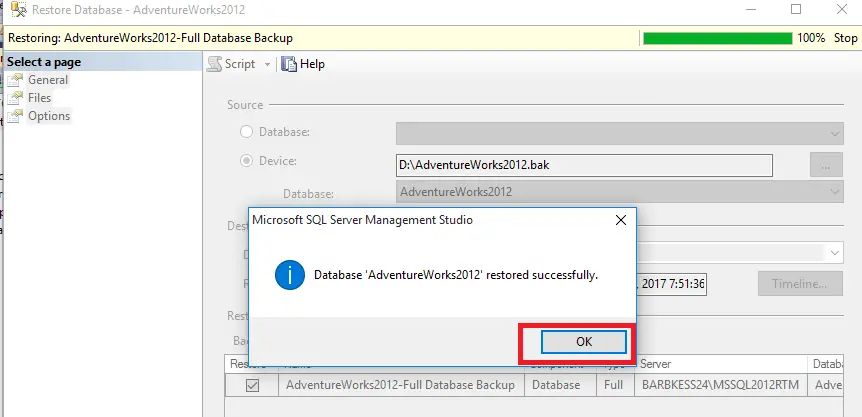862x417 pixels.
Task: Click the device browse ellipsis button
Action: [x=825, y=164]
